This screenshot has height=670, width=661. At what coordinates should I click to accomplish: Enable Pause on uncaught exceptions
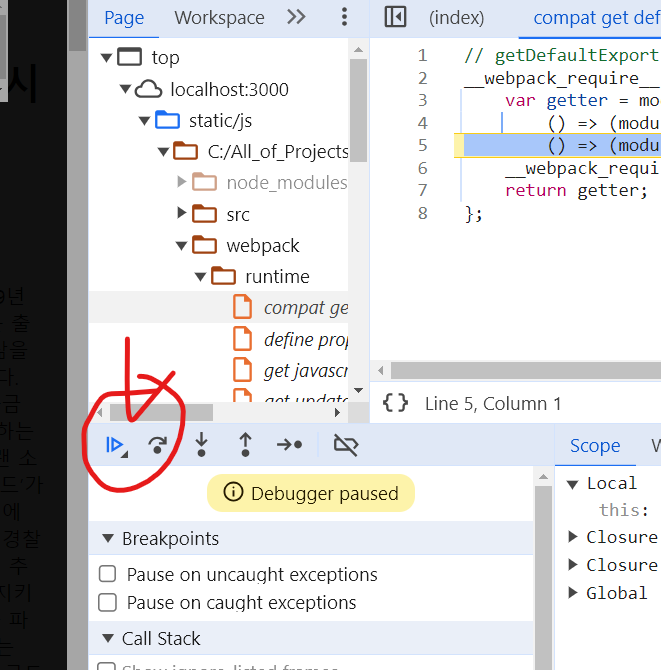pyautogui.click(x=107, y=574)
